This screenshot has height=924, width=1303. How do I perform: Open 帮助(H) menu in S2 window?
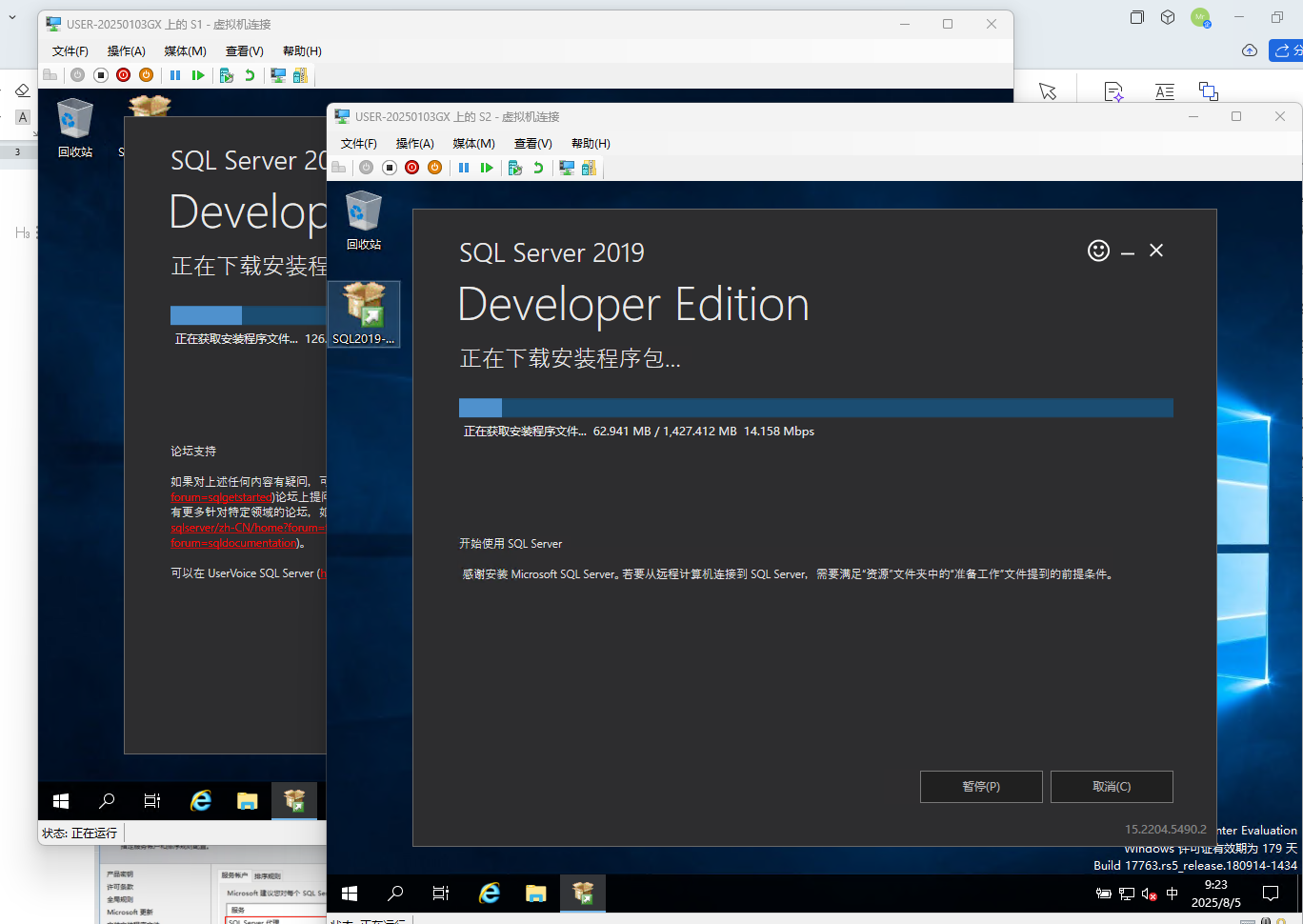(591, 144)
